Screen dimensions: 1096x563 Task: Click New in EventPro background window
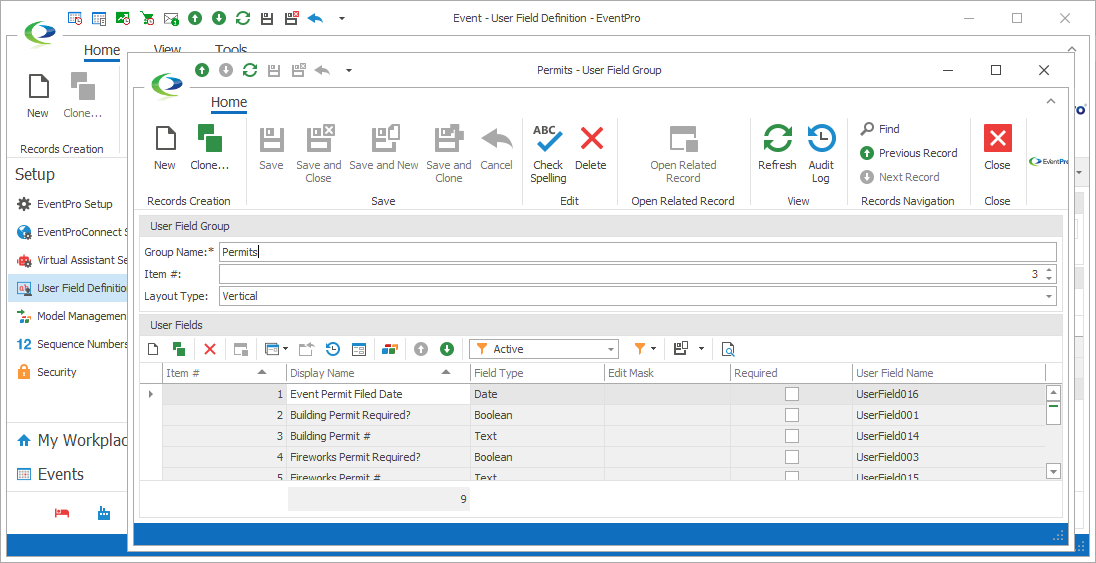pyautogui.click(x=38, y=95)
